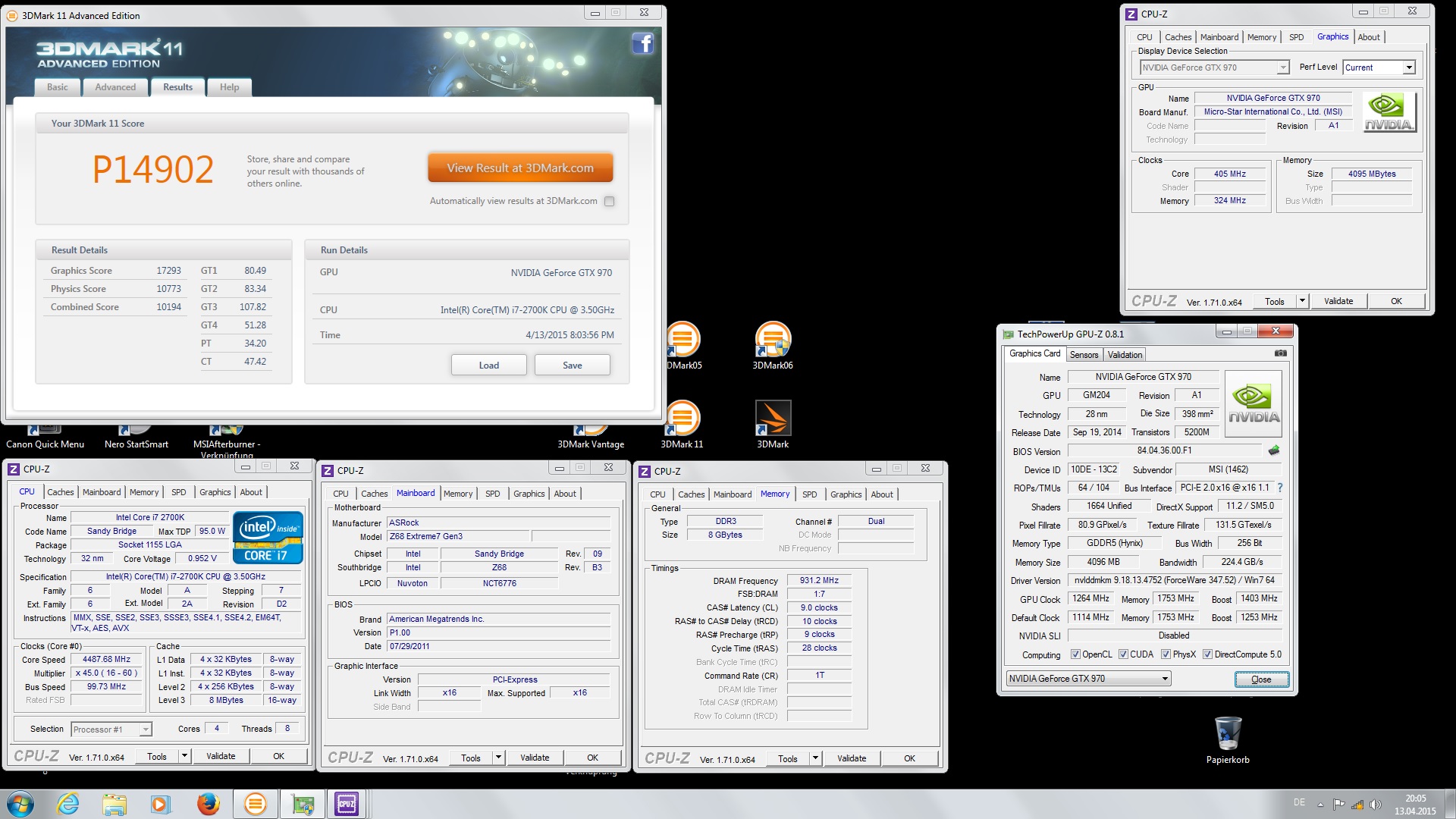Screen dimensions: 1456x819
Task: Launch Firefox from the taskbar
Action: 208,804
